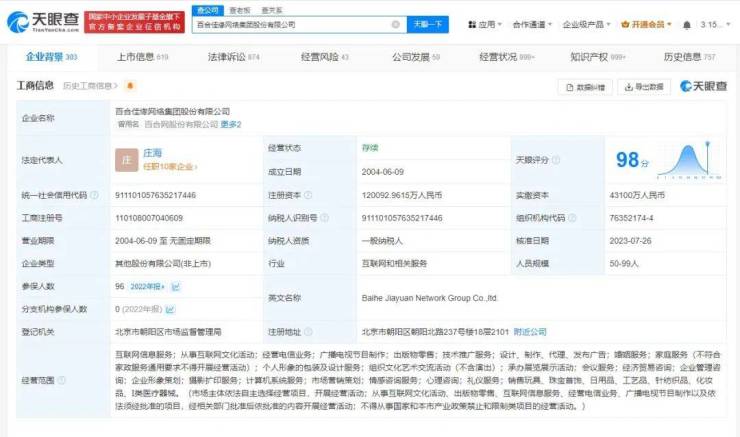Clear the search box with the X icon
This screenshot has width=740, height=437.
[x=396, y=23]
